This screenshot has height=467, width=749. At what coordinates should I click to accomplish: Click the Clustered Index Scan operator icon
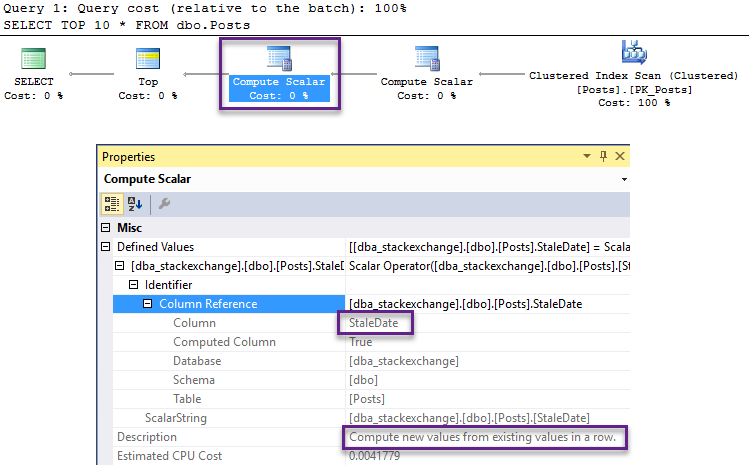[634, 53]
